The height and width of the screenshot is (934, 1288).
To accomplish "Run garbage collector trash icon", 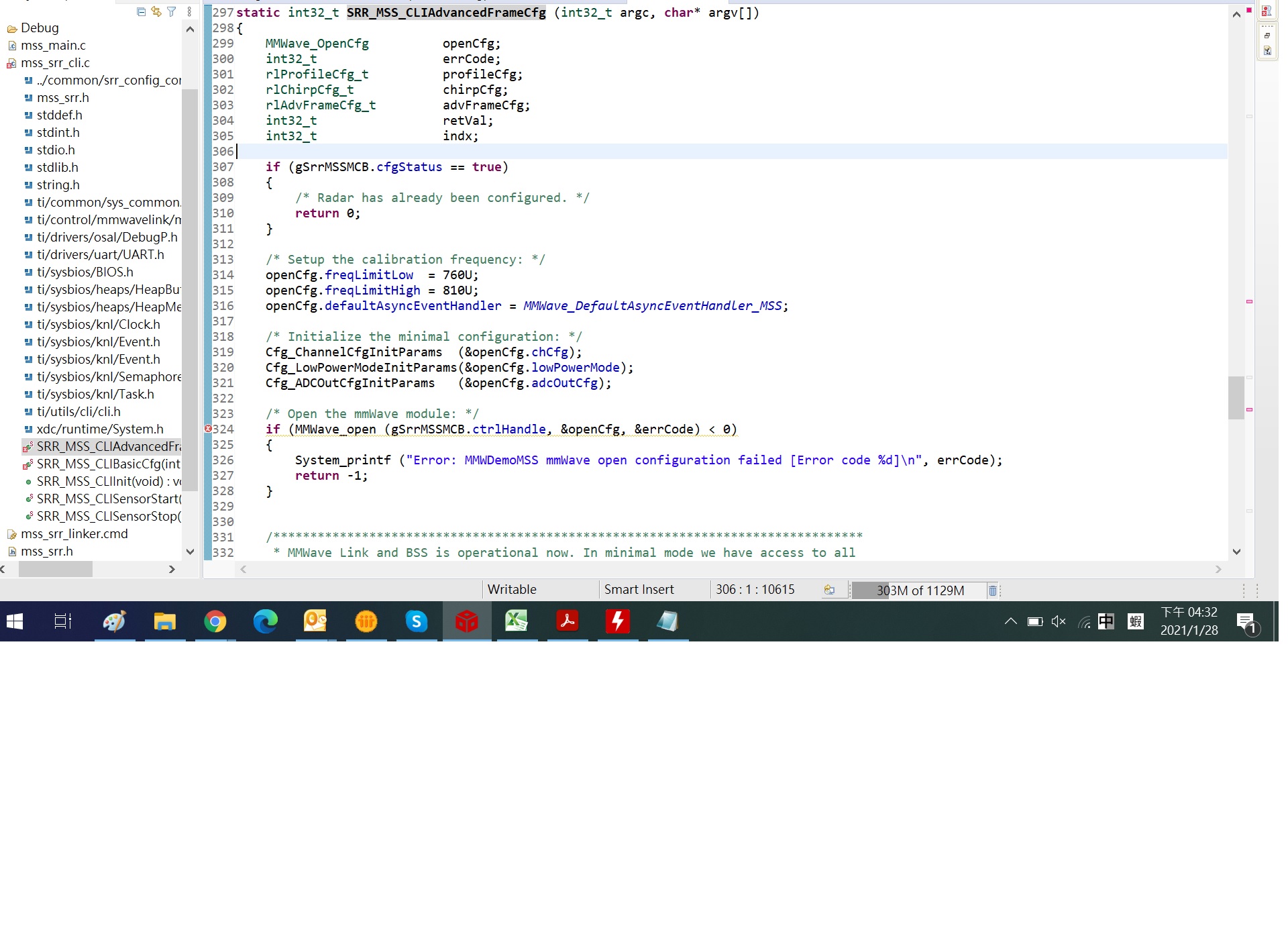I will coord(993,590).
